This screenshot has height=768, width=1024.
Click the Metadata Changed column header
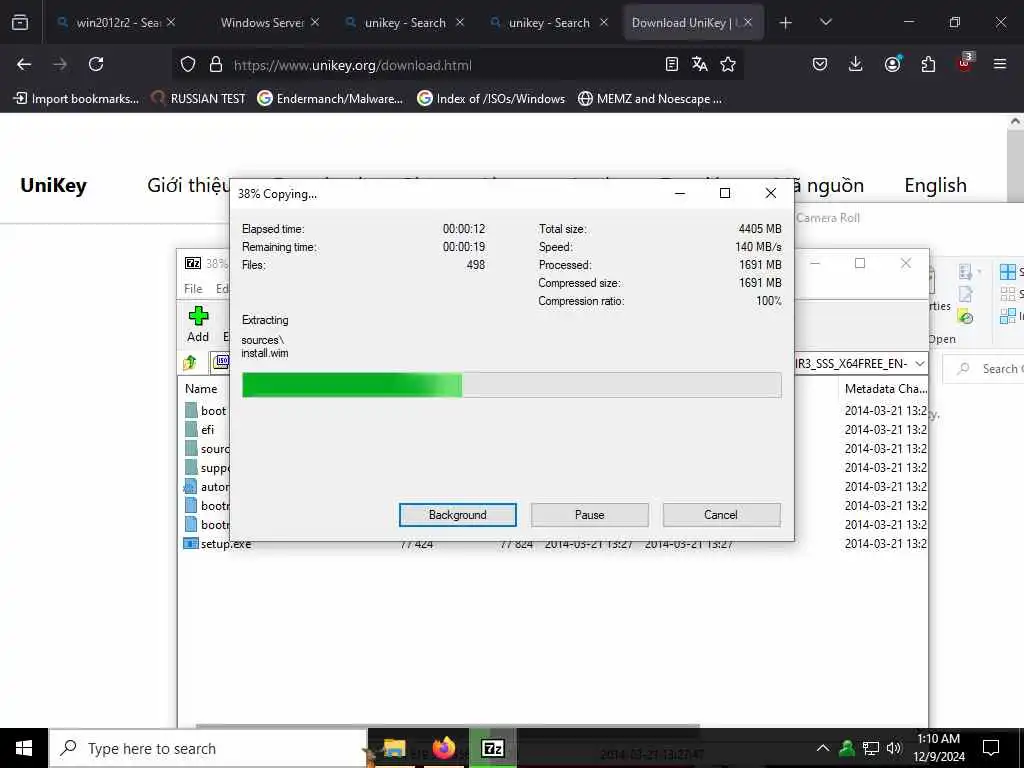(885, 389)
